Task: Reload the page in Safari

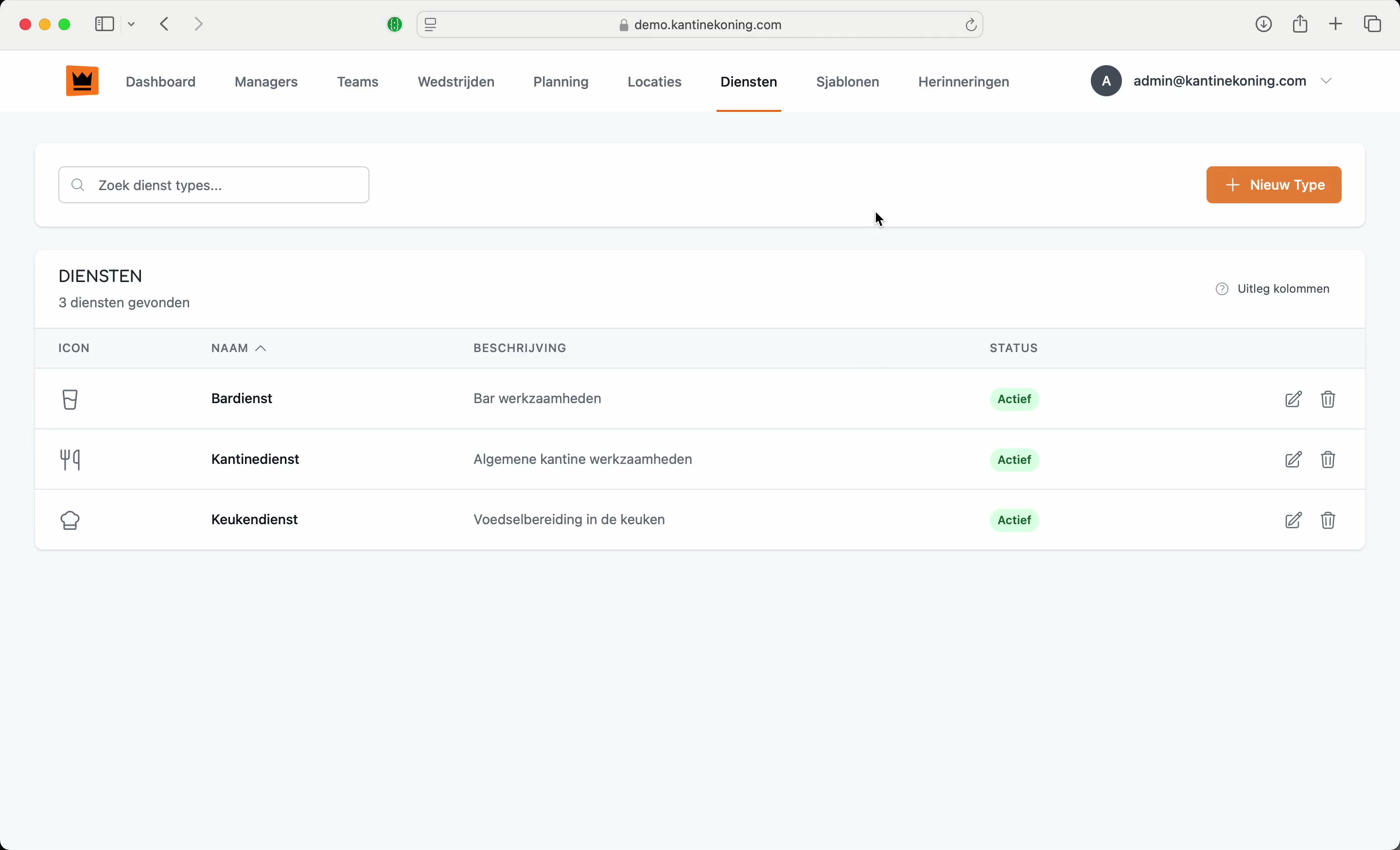Action: (970, 25)
